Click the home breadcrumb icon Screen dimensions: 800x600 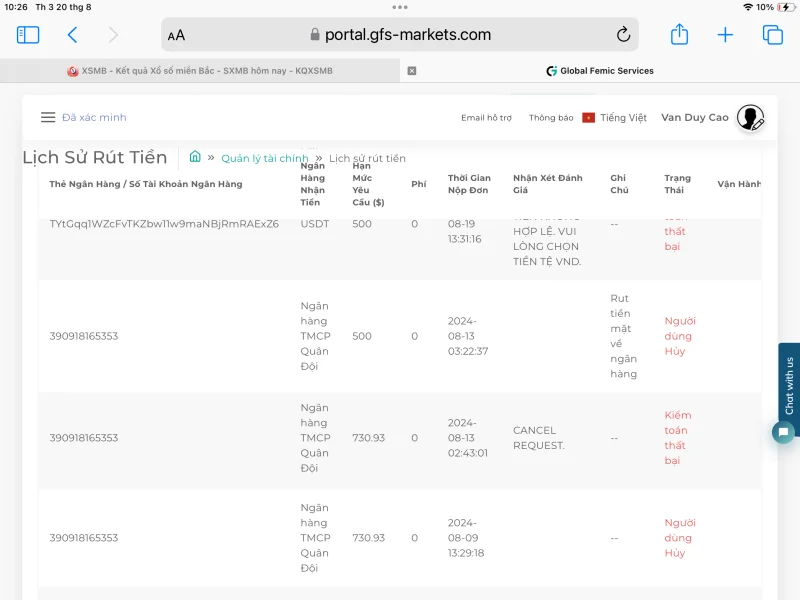coord(195,157)
